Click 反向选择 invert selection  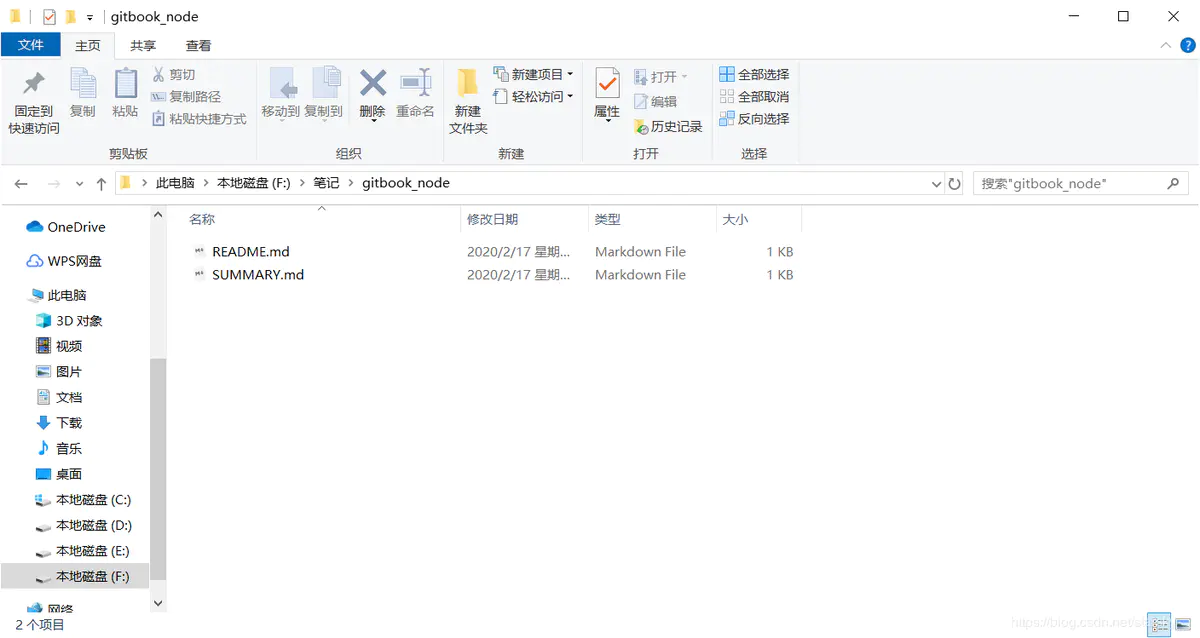point(754,119)
